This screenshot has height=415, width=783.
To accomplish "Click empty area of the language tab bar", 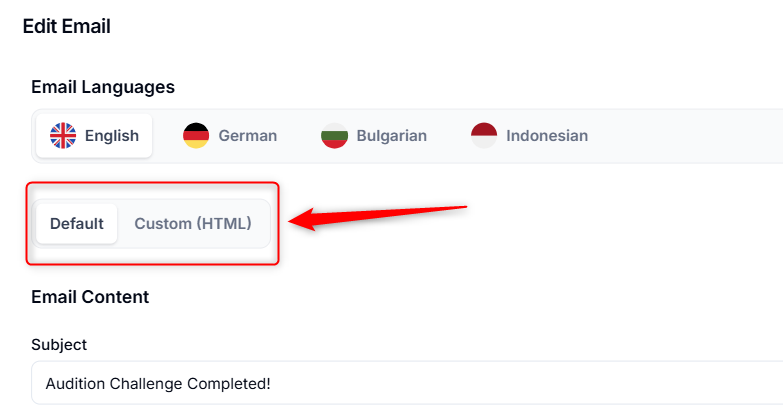I will tap(690, 135).
